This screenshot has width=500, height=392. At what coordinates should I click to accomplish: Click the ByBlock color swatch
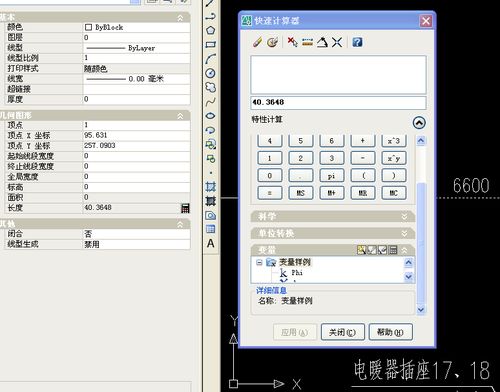[88, 27]
